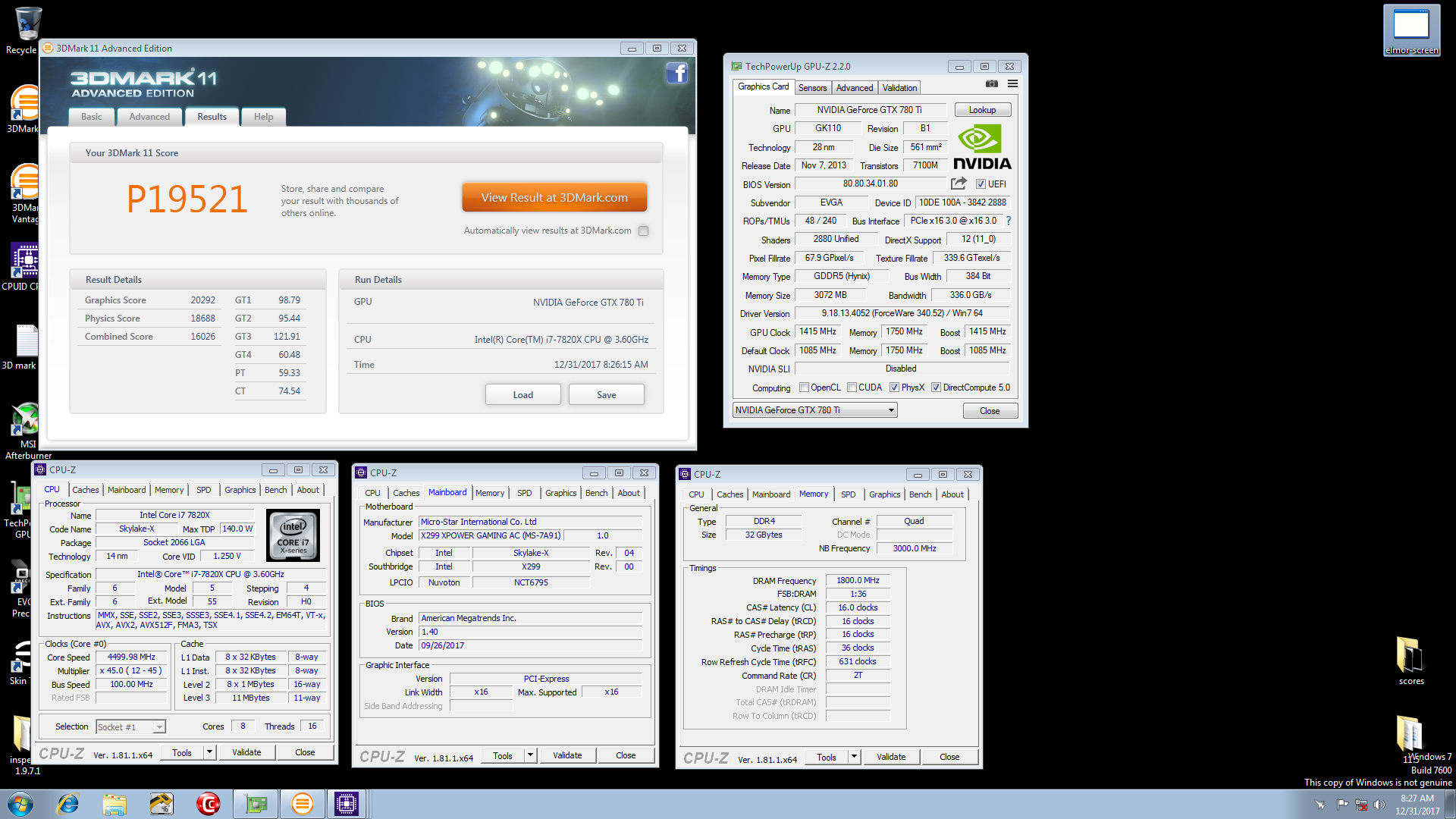
Task: Open GPU selection dropdown in GPU-Z
Action: (x=814, y=410)
